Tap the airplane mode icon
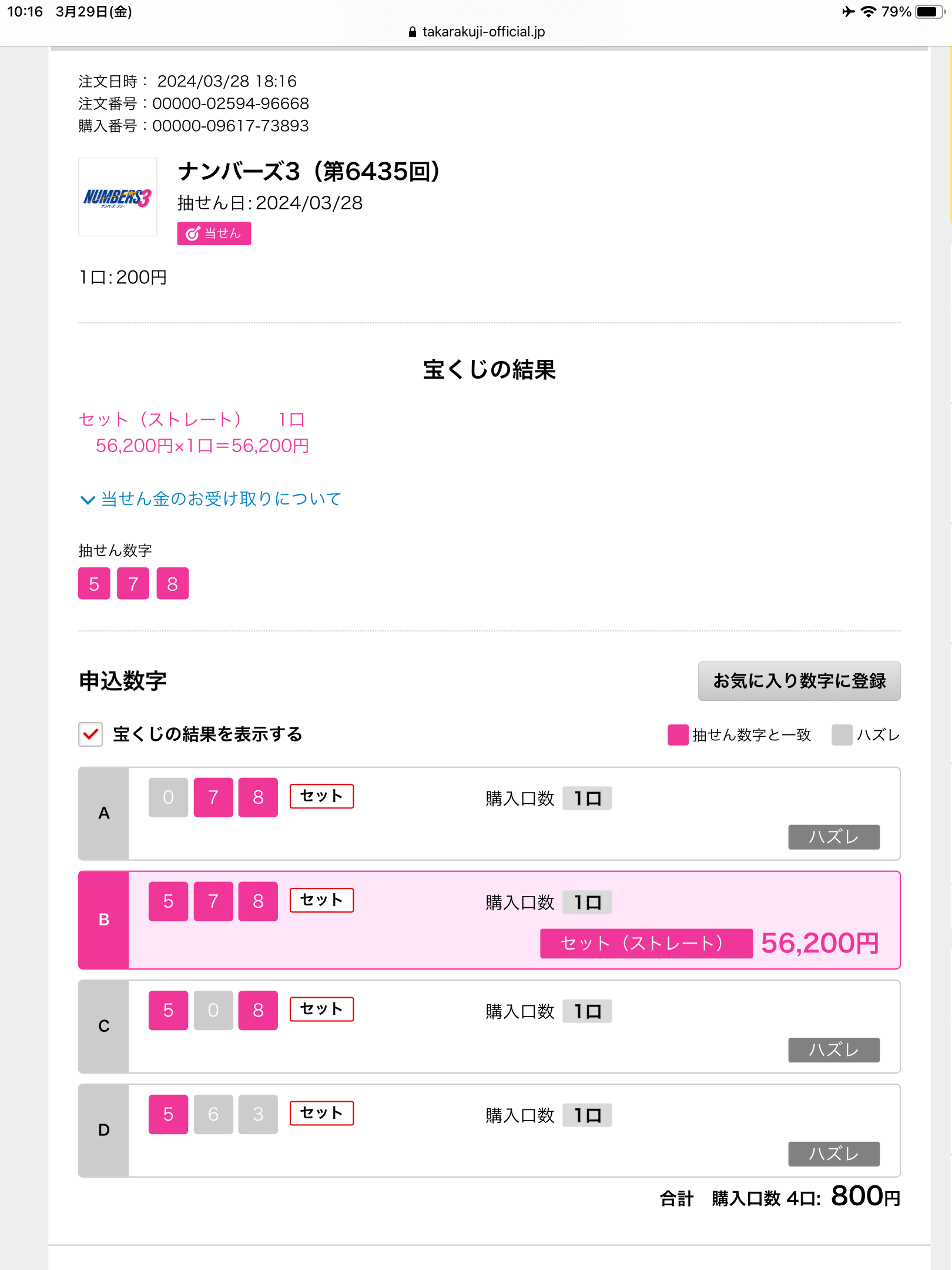 848,12
